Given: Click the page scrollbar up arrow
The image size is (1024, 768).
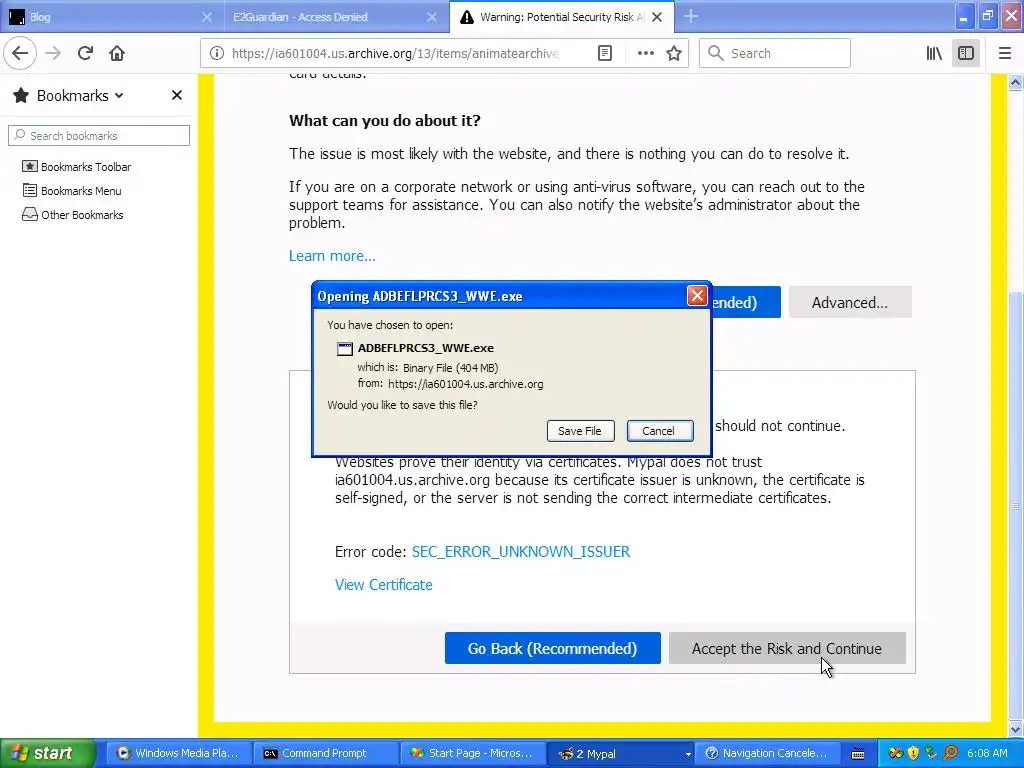Looking at the screenshot, I should point(1016,82).
